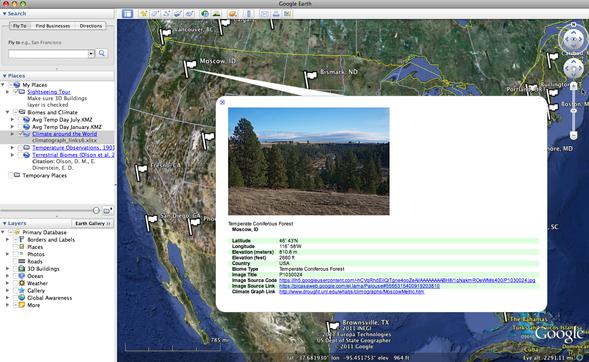Print using the printer icon
The height and width of the screenshot is (362, 589).
pos(276,14)
